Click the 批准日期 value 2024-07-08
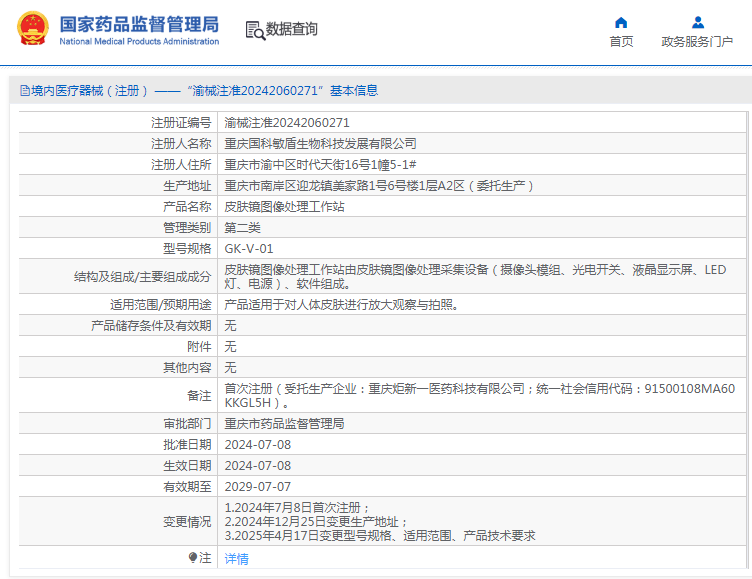Viewport: 752px width, 579px height. (x=258, y=445)
